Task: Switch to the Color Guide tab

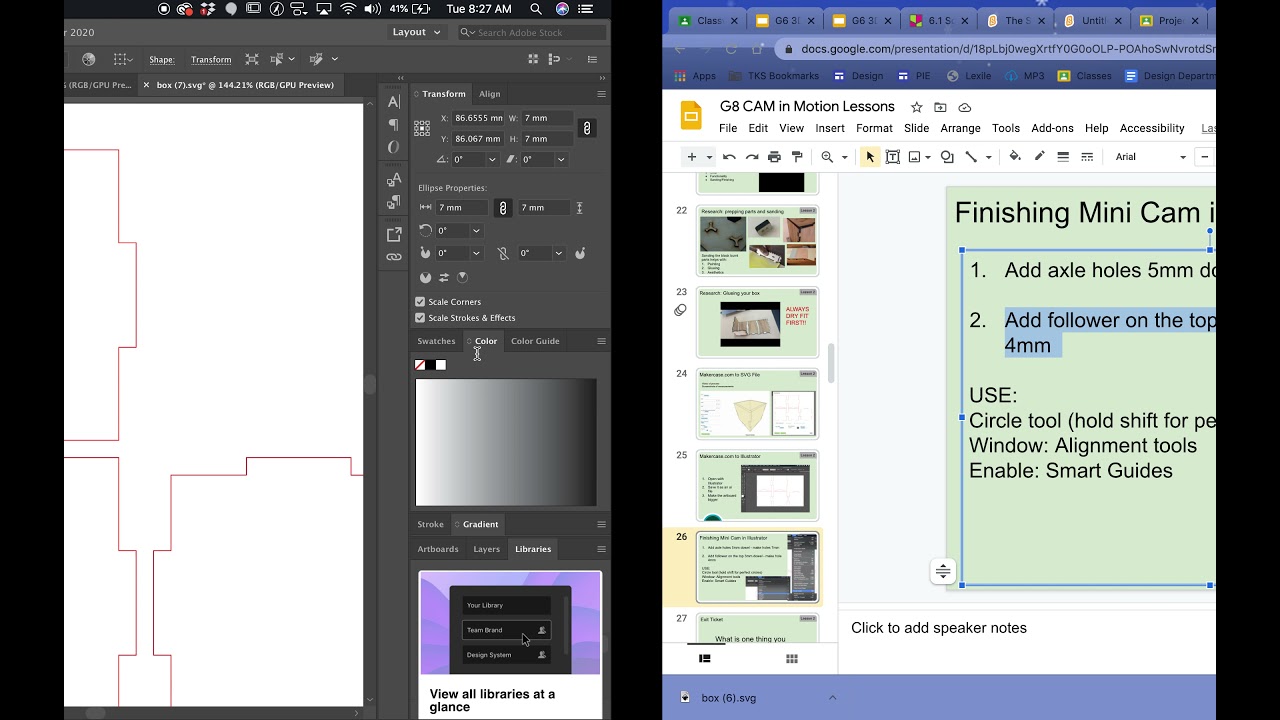Action: (535, 341)
